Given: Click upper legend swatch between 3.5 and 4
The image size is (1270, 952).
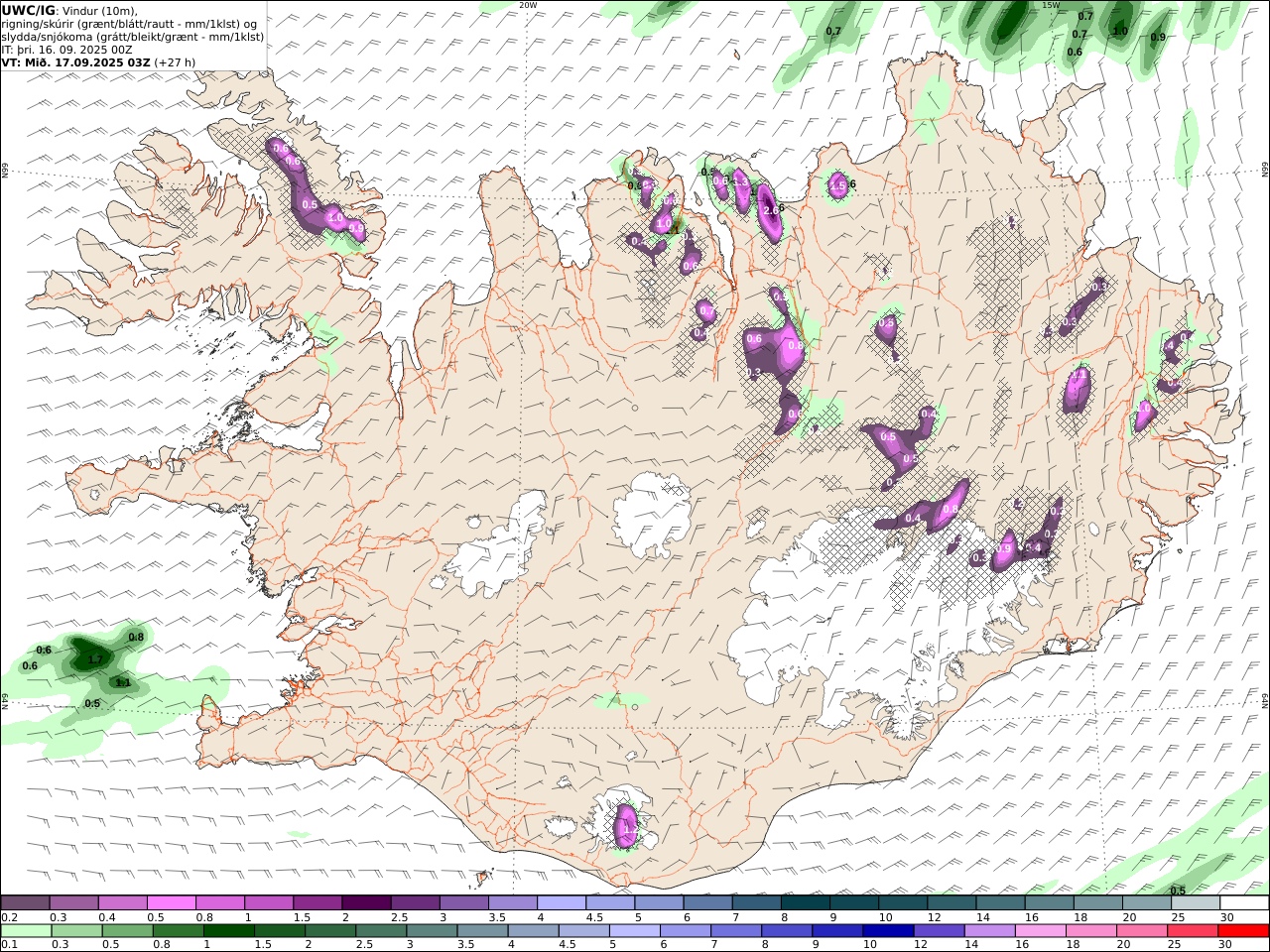Looking at the screenshot, I should click(512, 903).
